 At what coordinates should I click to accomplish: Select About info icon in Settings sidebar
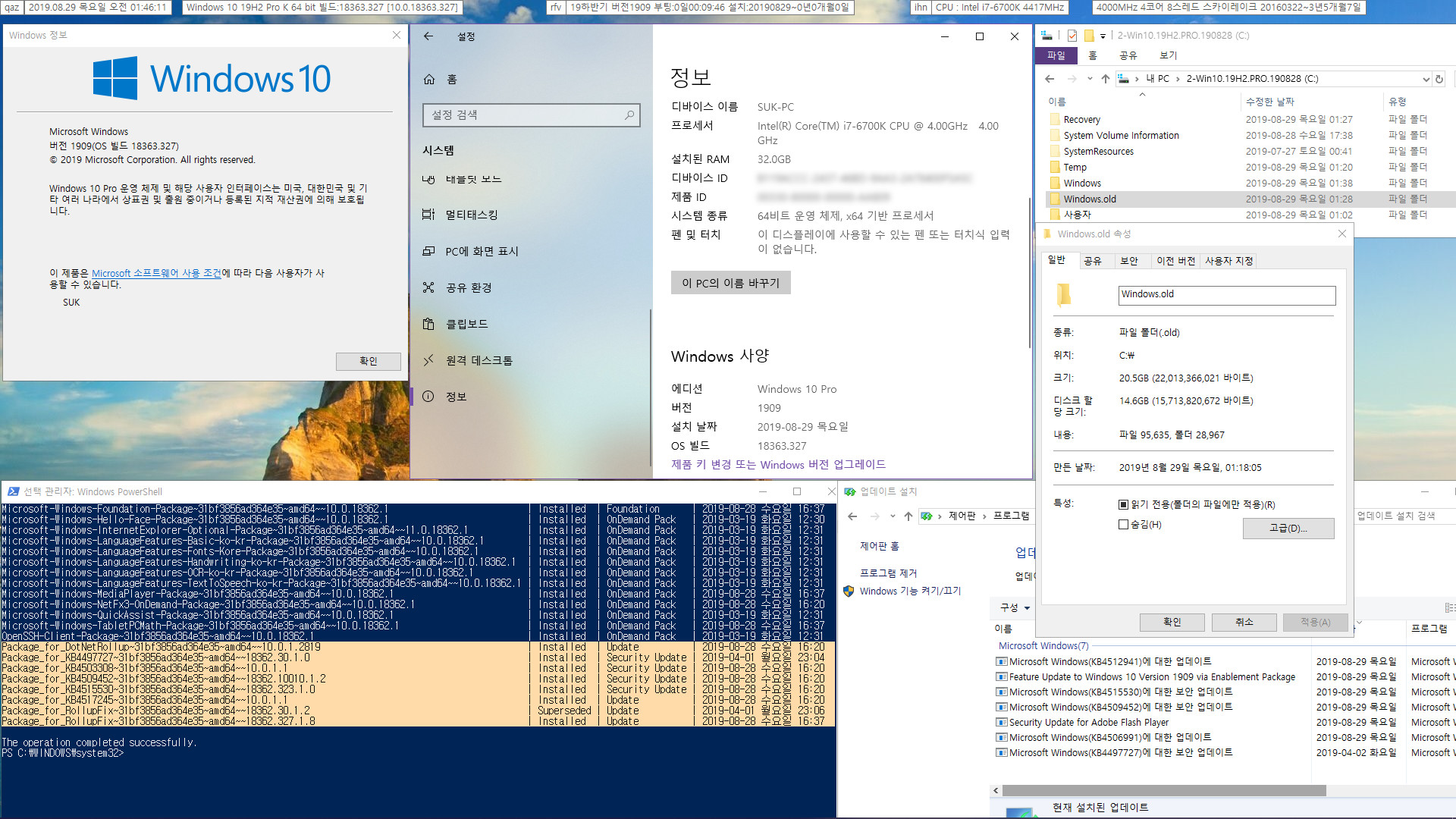428,397
